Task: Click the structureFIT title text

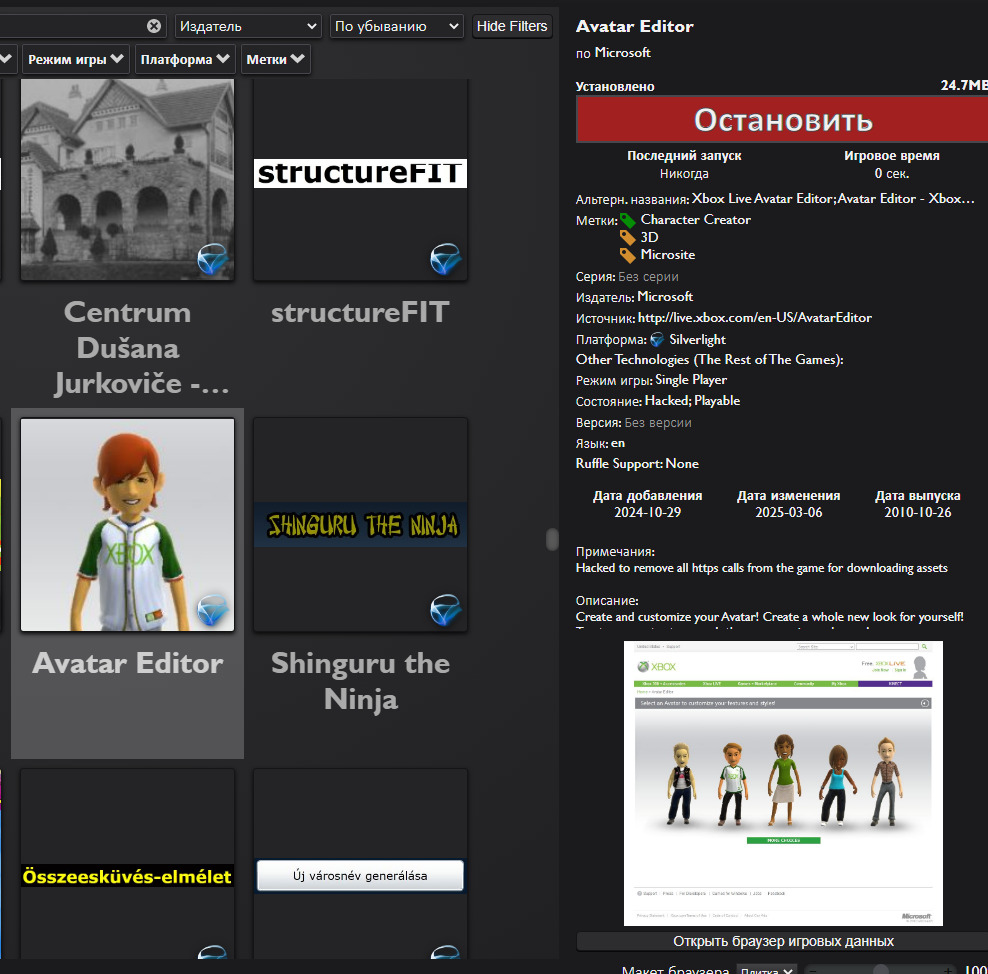Action: [x=360, y=312]
